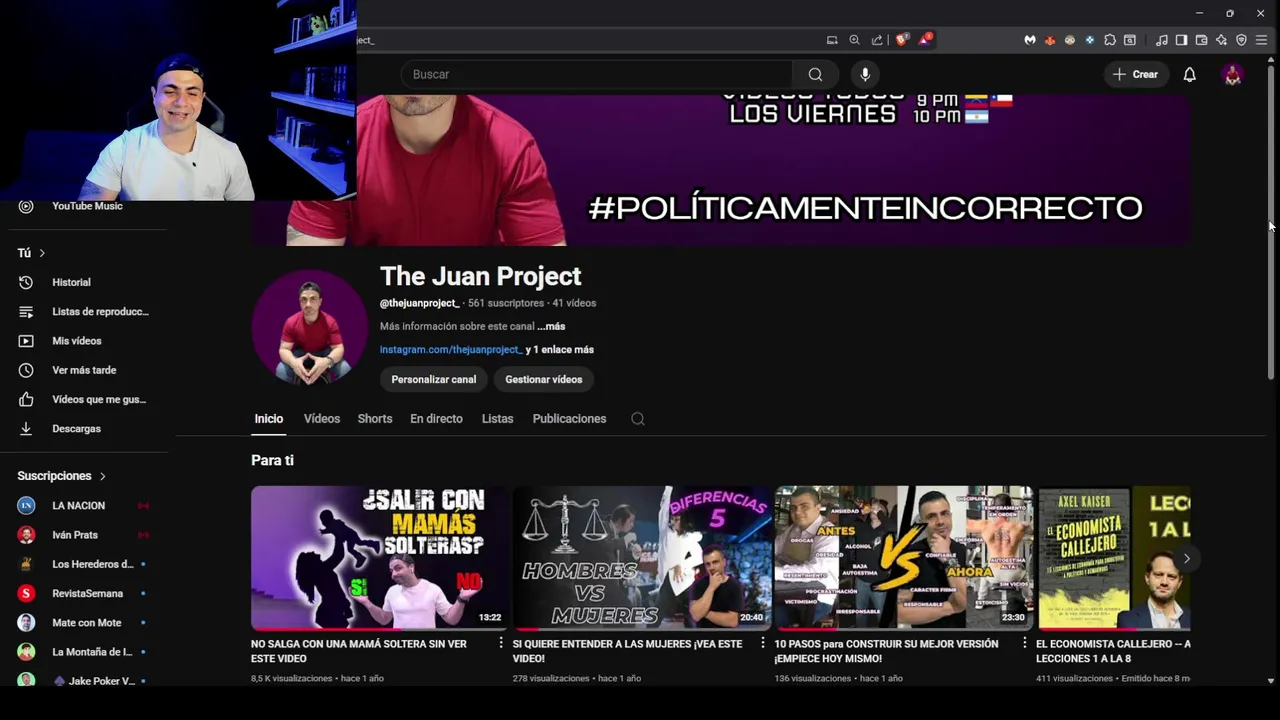1280x720 pixels.
Task: Switch to the En directo tab
Action: (x=436, y=419)
